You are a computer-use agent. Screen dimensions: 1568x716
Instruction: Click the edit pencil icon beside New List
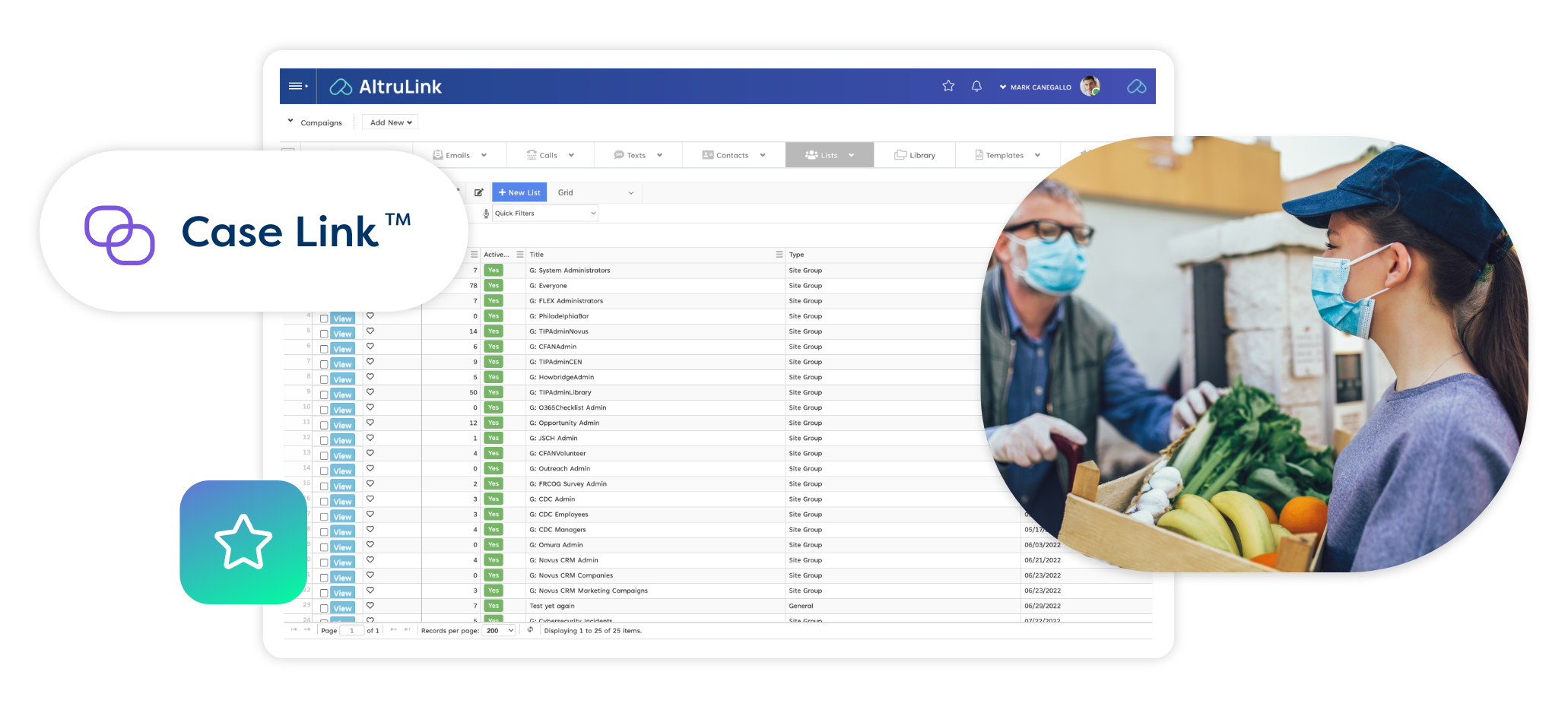(478, 192)
